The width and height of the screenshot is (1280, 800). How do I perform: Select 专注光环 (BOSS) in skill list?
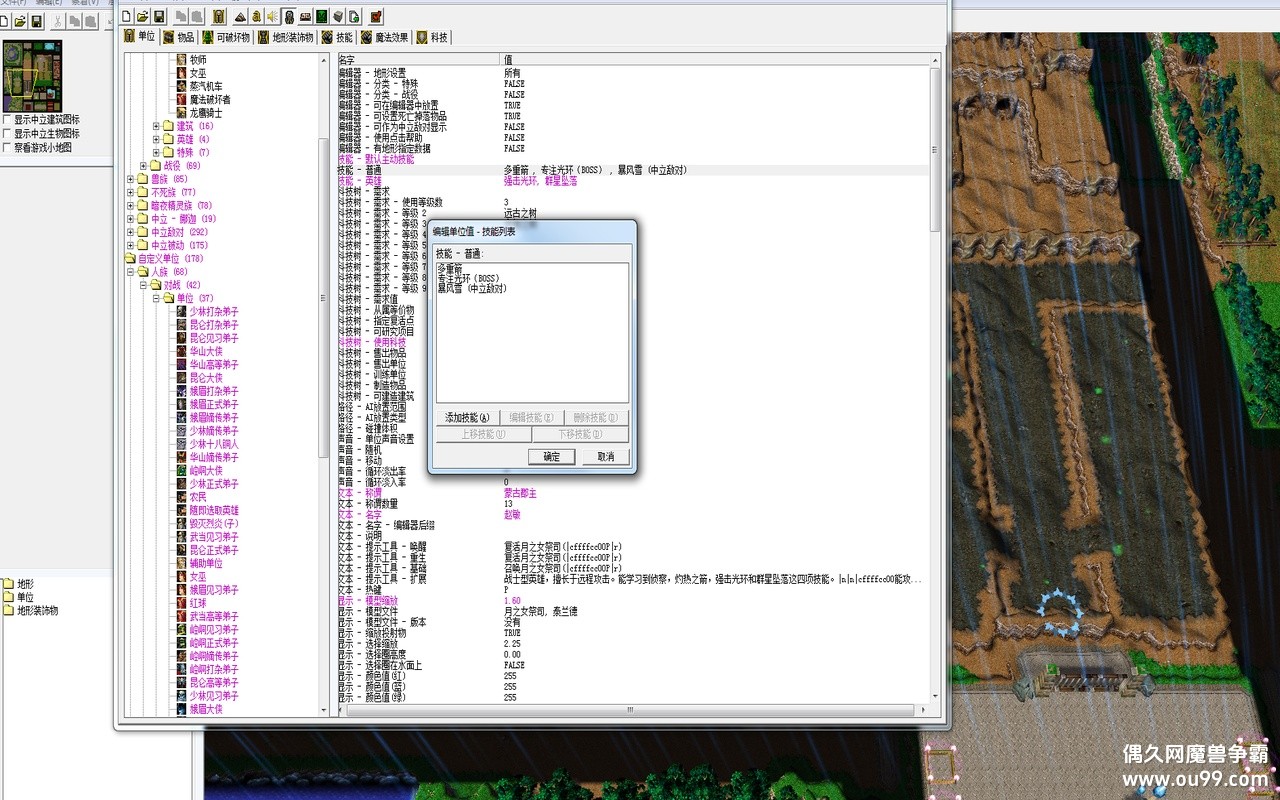click(467, 278)
